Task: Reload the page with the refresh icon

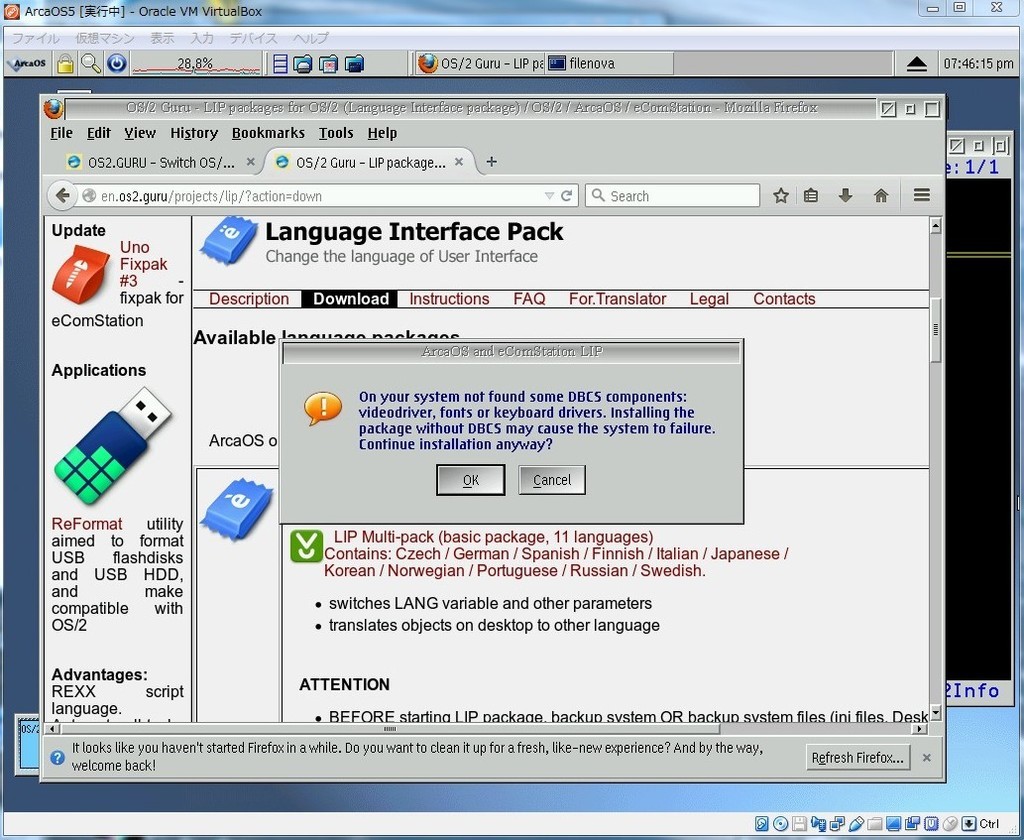Action: point(566,196)
